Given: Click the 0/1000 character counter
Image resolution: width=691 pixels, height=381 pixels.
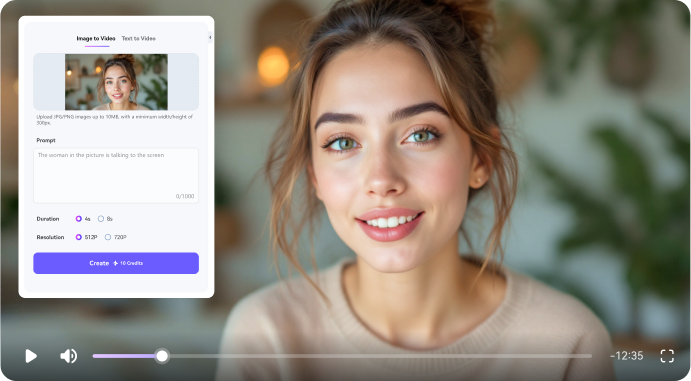Looking at the screenshot, I should (x=185, y=196).
